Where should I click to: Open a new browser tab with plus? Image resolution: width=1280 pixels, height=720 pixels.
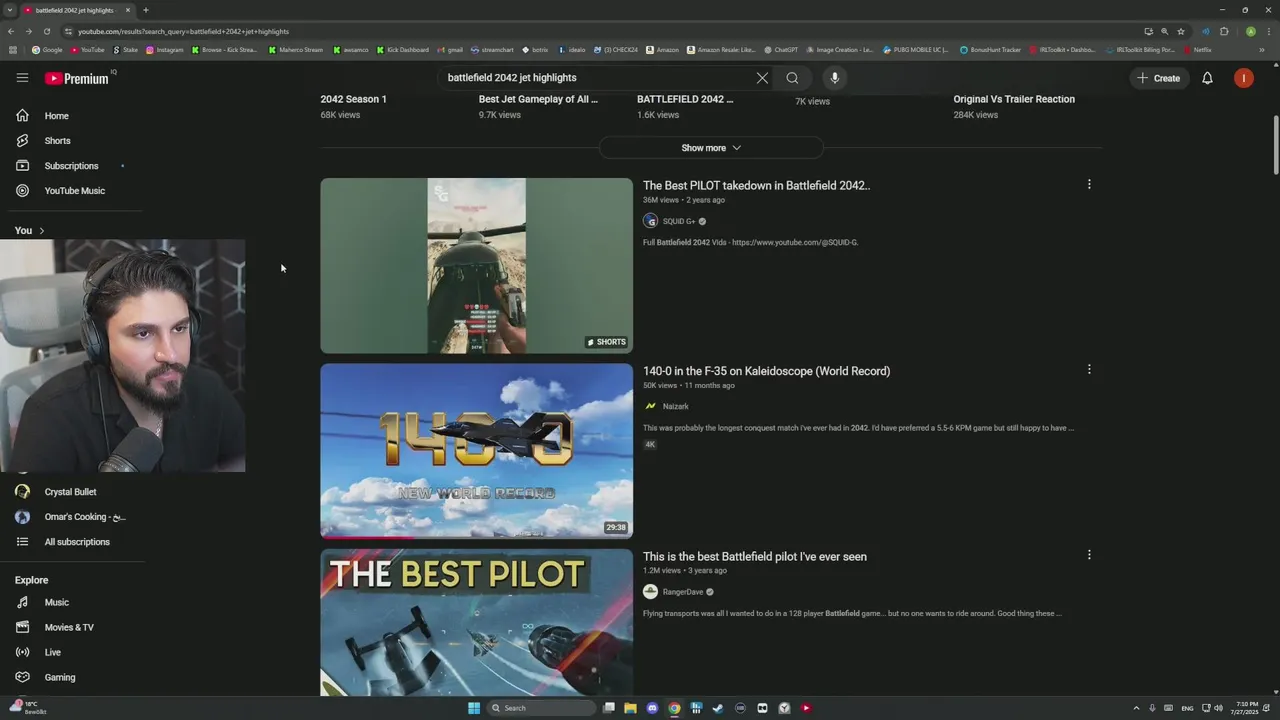[x=145, y=10]
